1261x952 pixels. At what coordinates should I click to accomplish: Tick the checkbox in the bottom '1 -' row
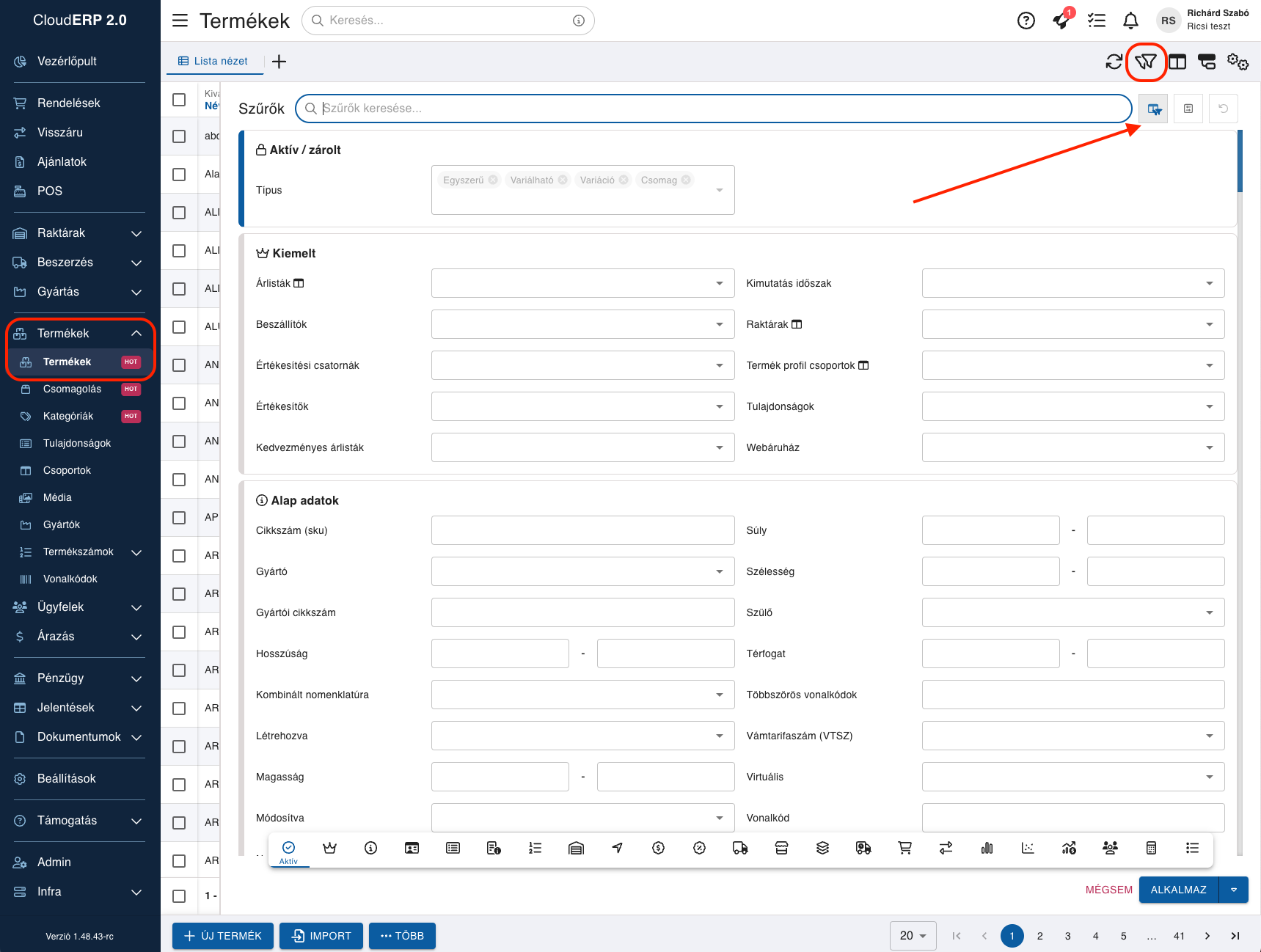(x=179, y=896)
